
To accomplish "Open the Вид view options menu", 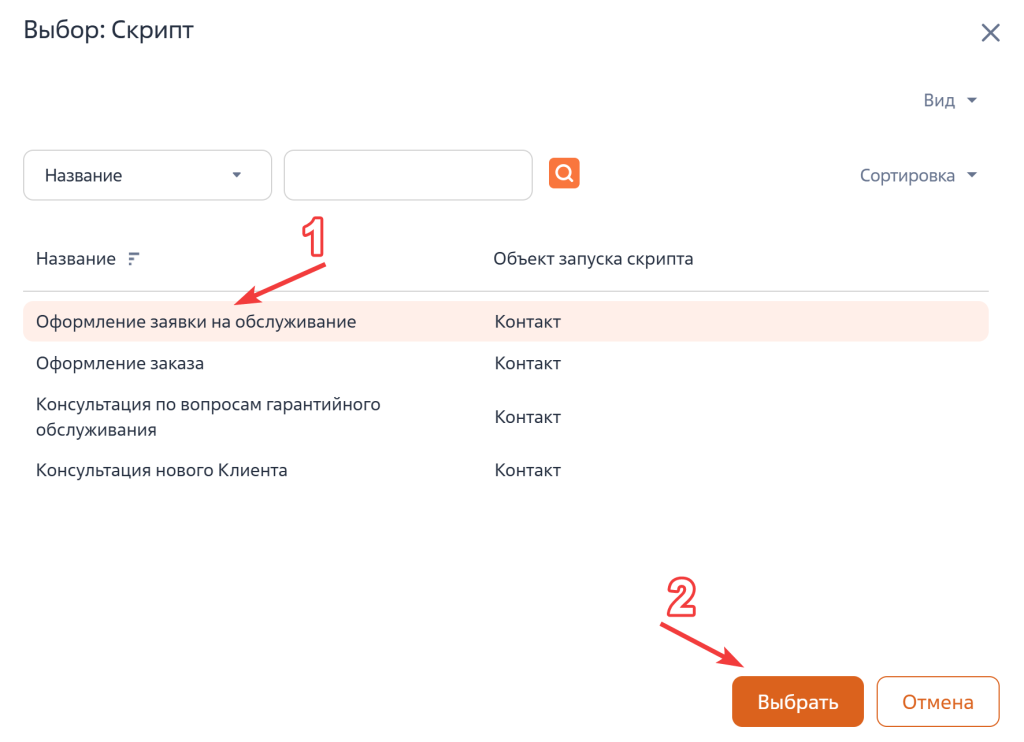I will (x=941, y=99).
